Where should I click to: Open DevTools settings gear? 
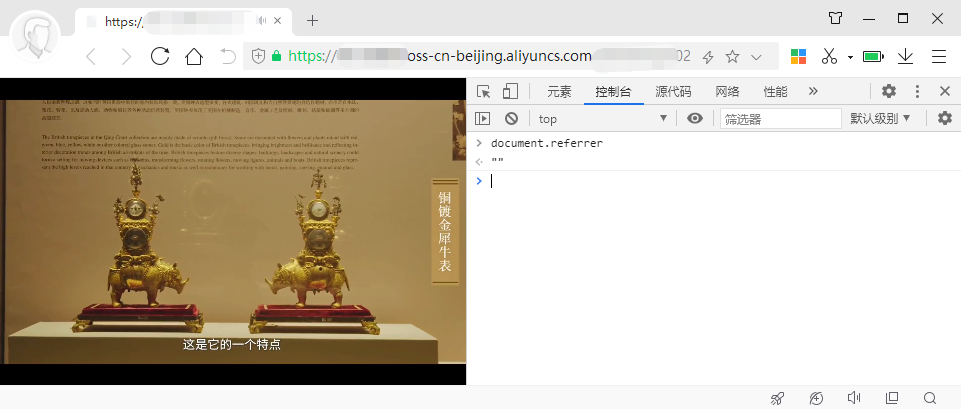click(x=889, y=91)
